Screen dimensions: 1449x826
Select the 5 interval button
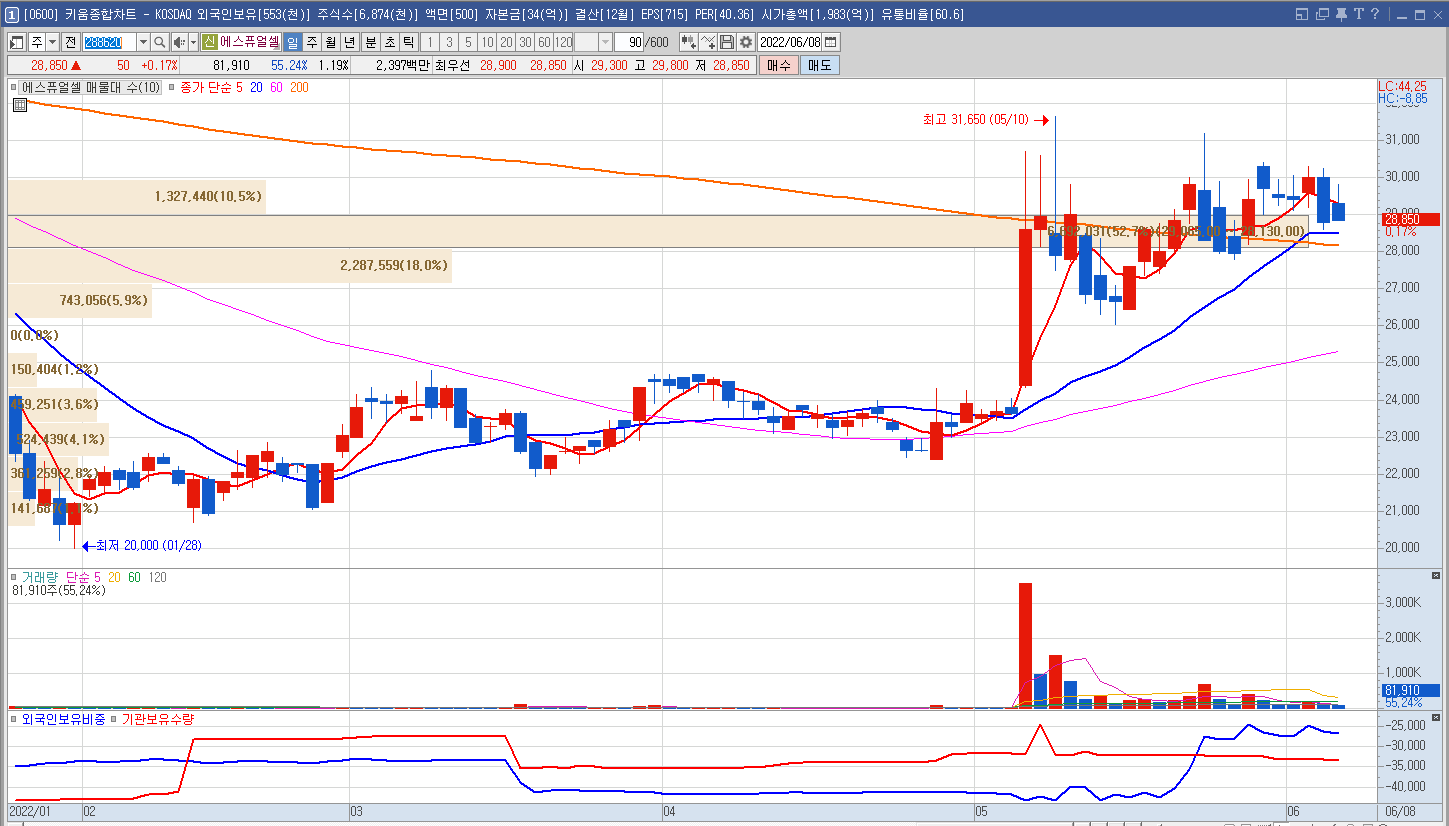coord(468,42)
